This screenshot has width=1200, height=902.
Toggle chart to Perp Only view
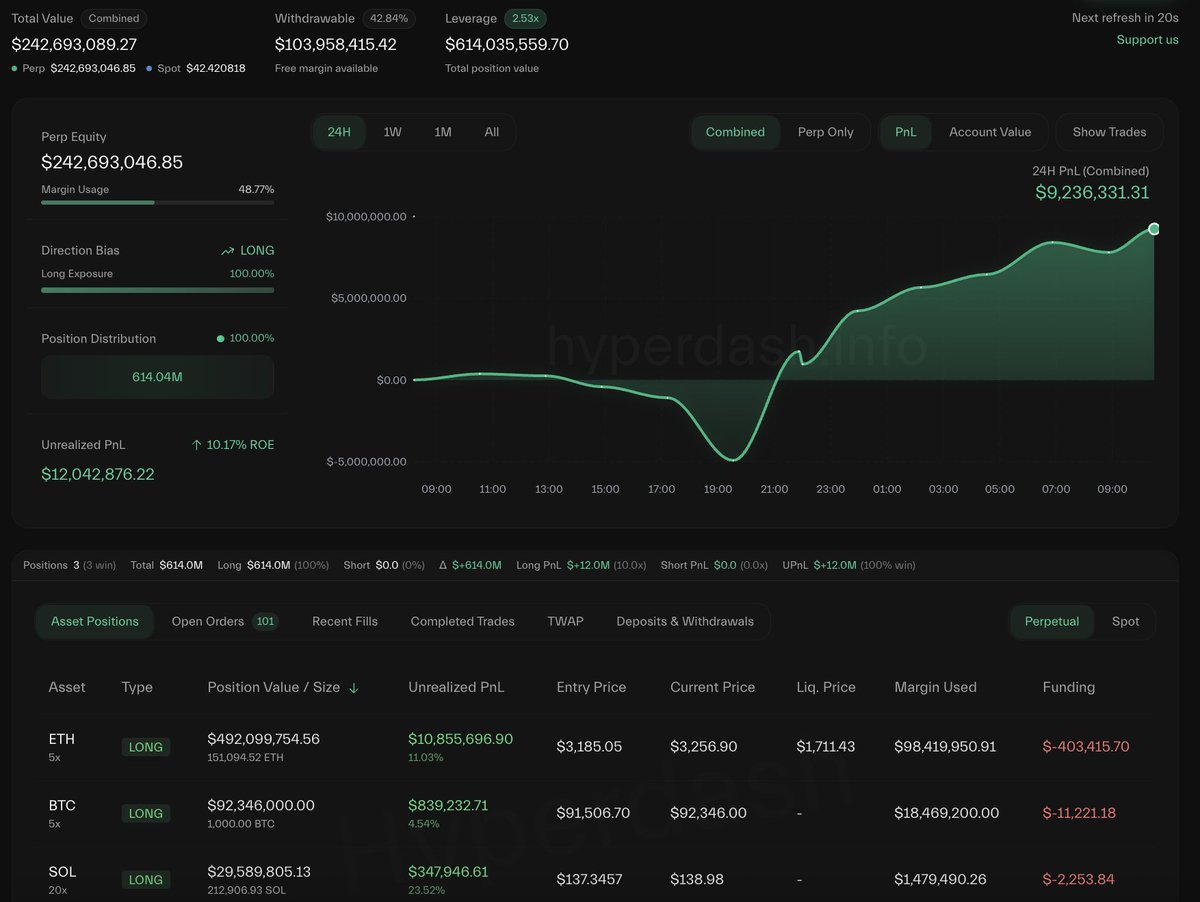click(x=825, y=132)
